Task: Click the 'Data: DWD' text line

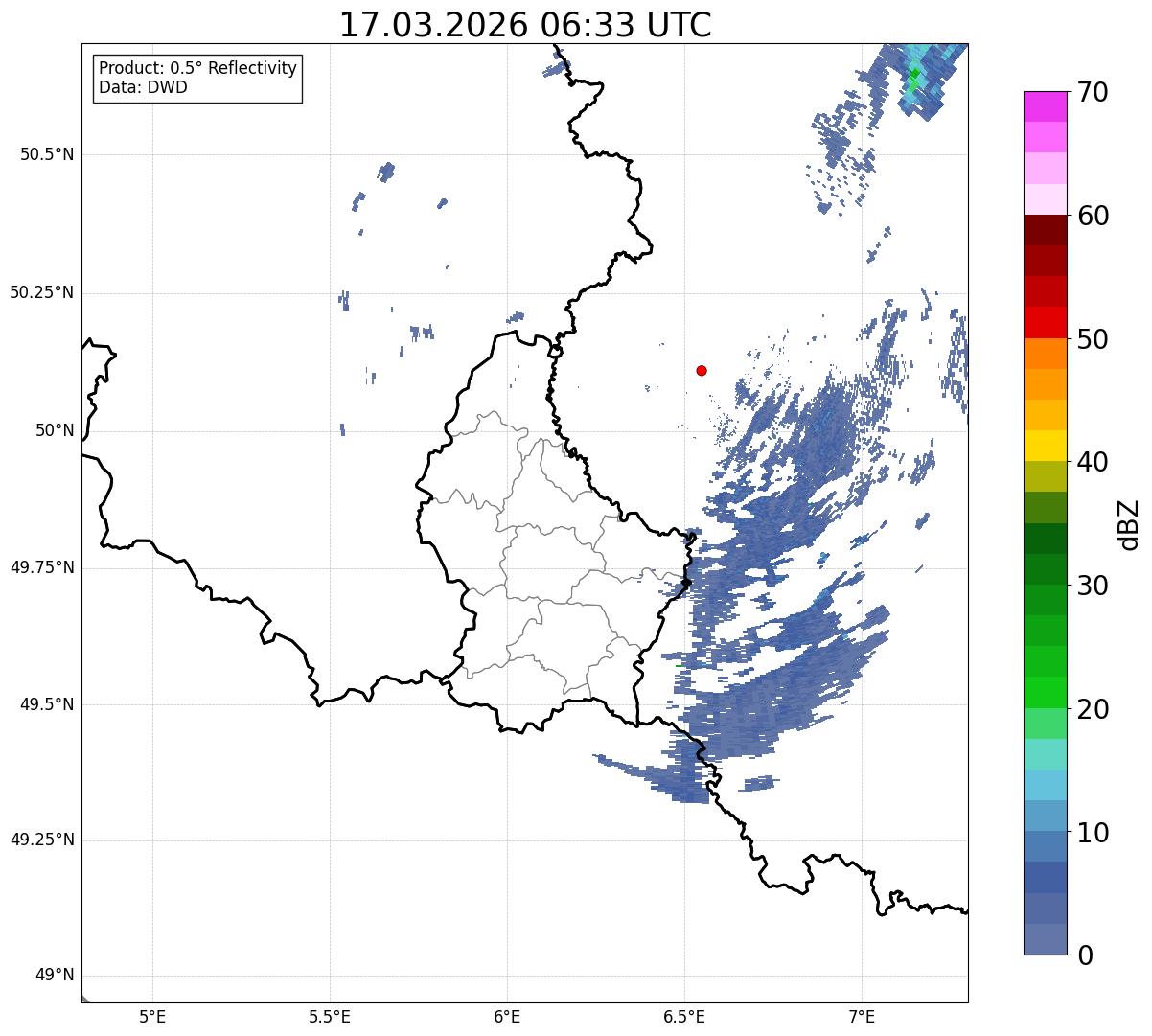Action: (143, 87)
